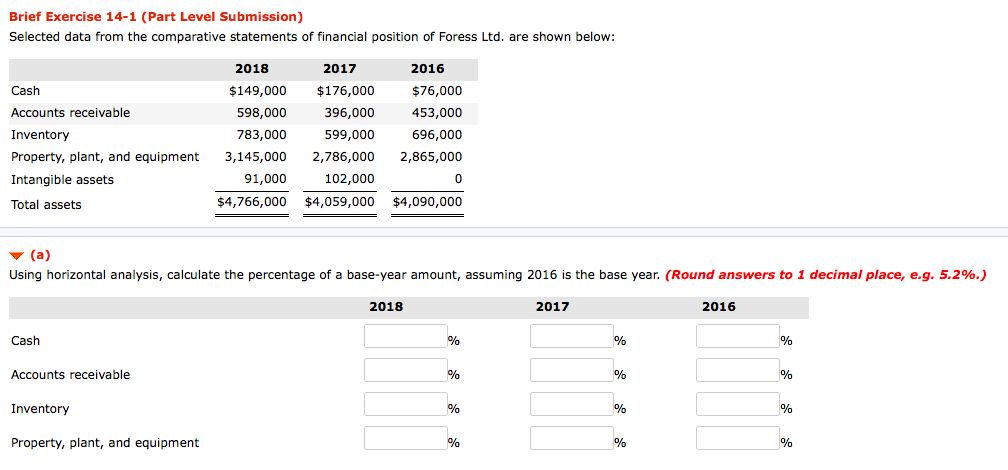Click the 2018 Total assets value $4,766,000
This screenshot has height=470, width=1008.
click(252, 202)
